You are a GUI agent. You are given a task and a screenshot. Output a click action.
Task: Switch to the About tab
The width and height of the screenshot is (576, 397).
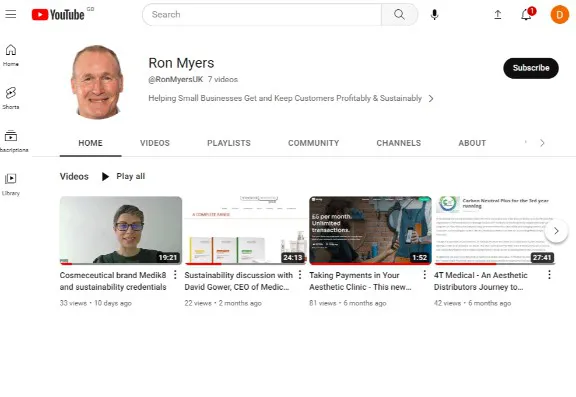pos(472,143)
